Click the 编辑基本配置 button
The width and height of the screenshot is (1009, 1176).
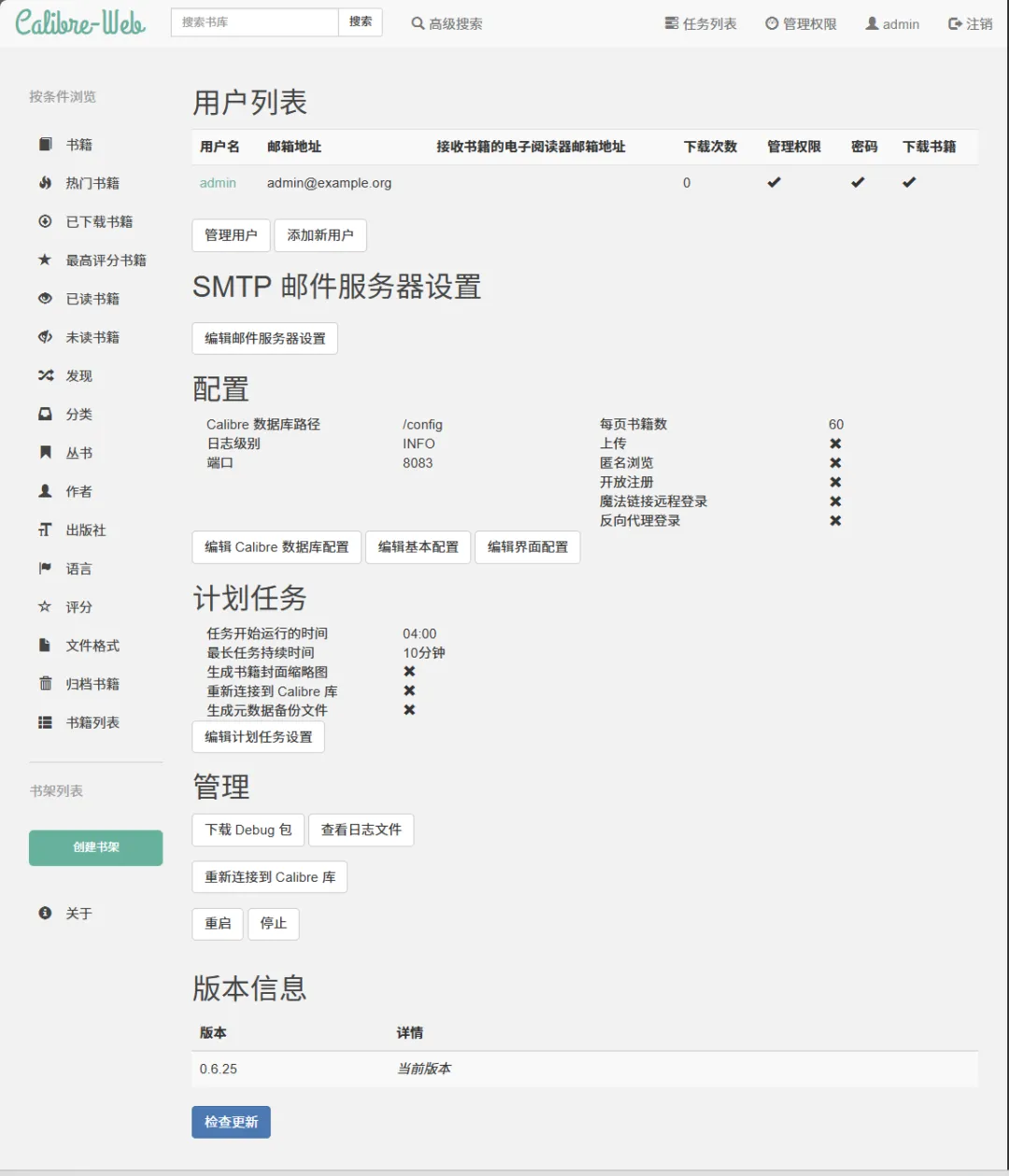tap(419, 547)
